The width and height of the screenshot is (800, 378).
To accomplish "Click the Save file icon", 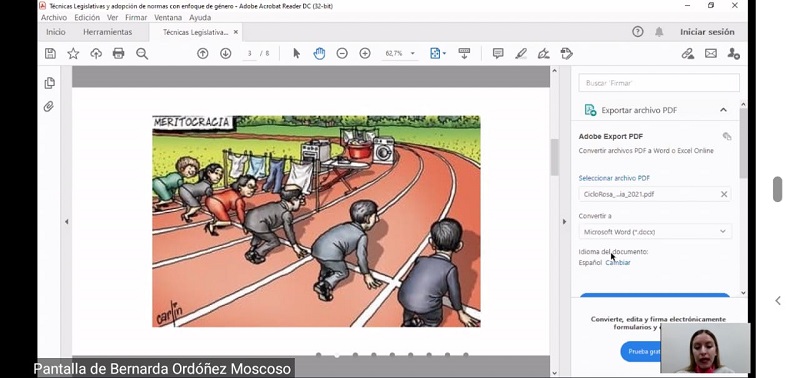I will [x=50, y=54].
